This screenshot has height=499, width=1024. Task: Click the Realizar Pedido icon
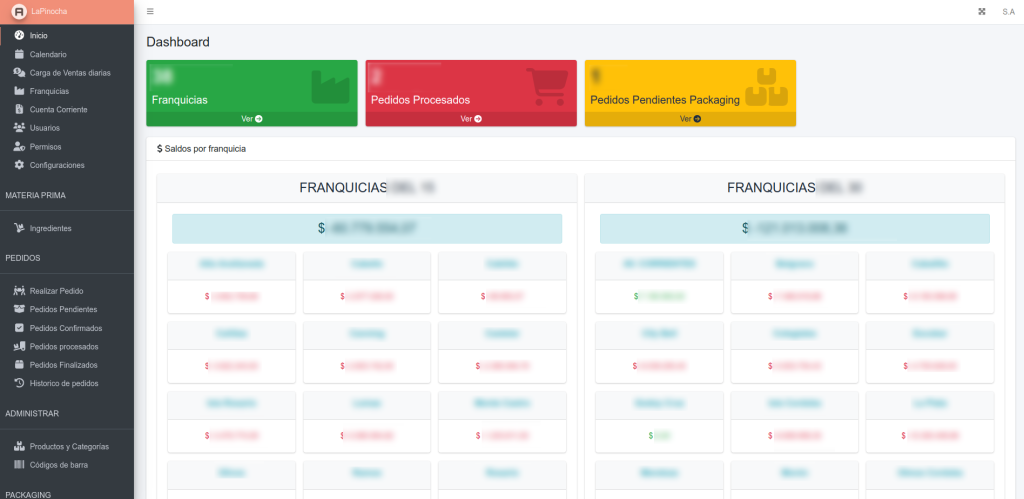[x=19, y=291]
